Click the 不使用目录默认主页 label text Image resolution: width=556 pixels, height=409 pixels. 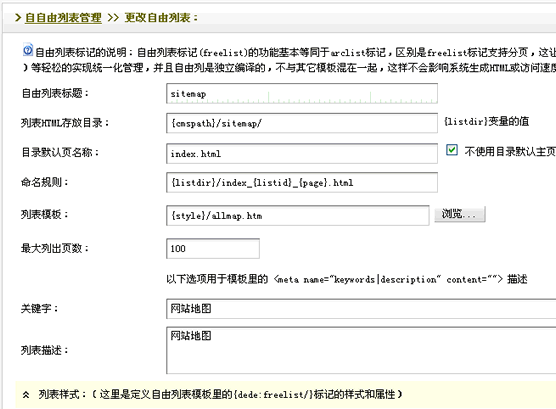point(510,151)
